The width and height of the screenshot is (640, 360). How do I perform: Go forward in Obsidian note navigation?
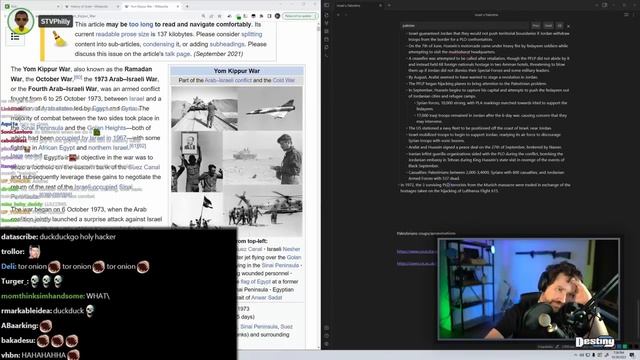click(x=346, y=15)
